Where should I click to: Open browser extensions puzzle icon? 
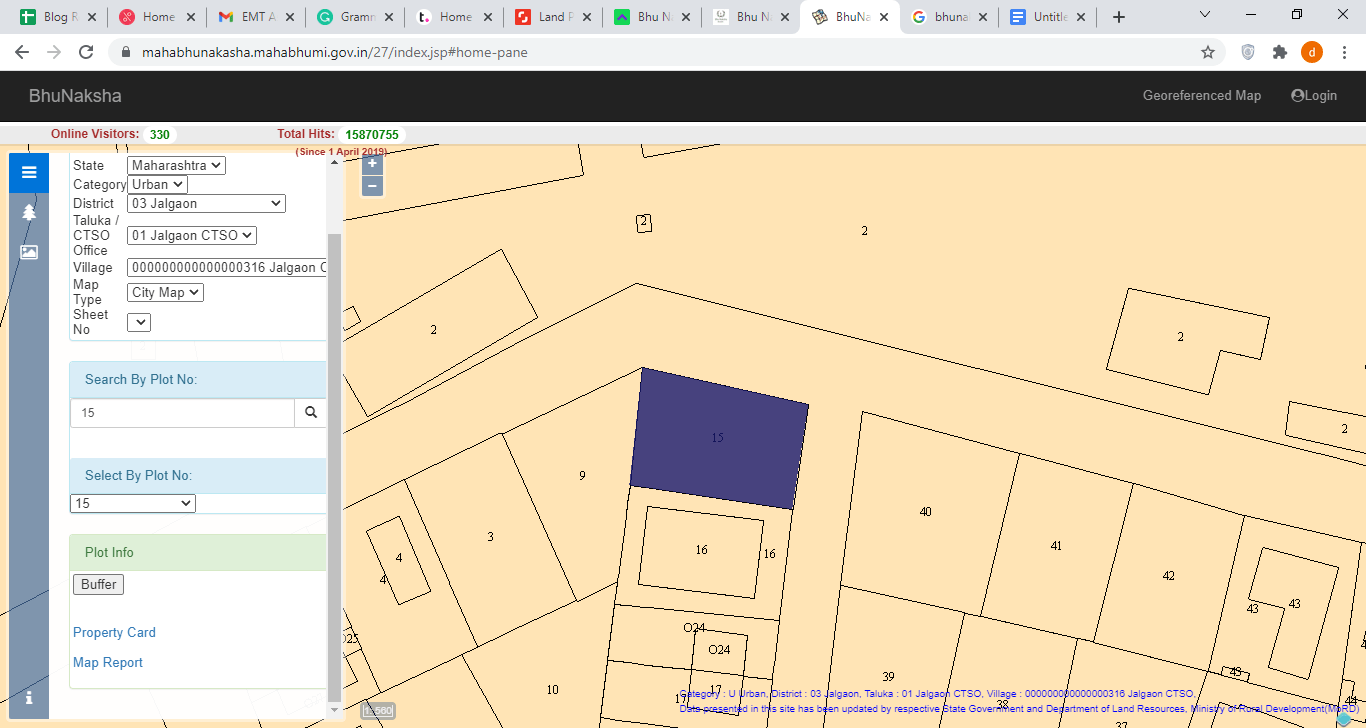pyautogui.click(x=1279, y=52)
